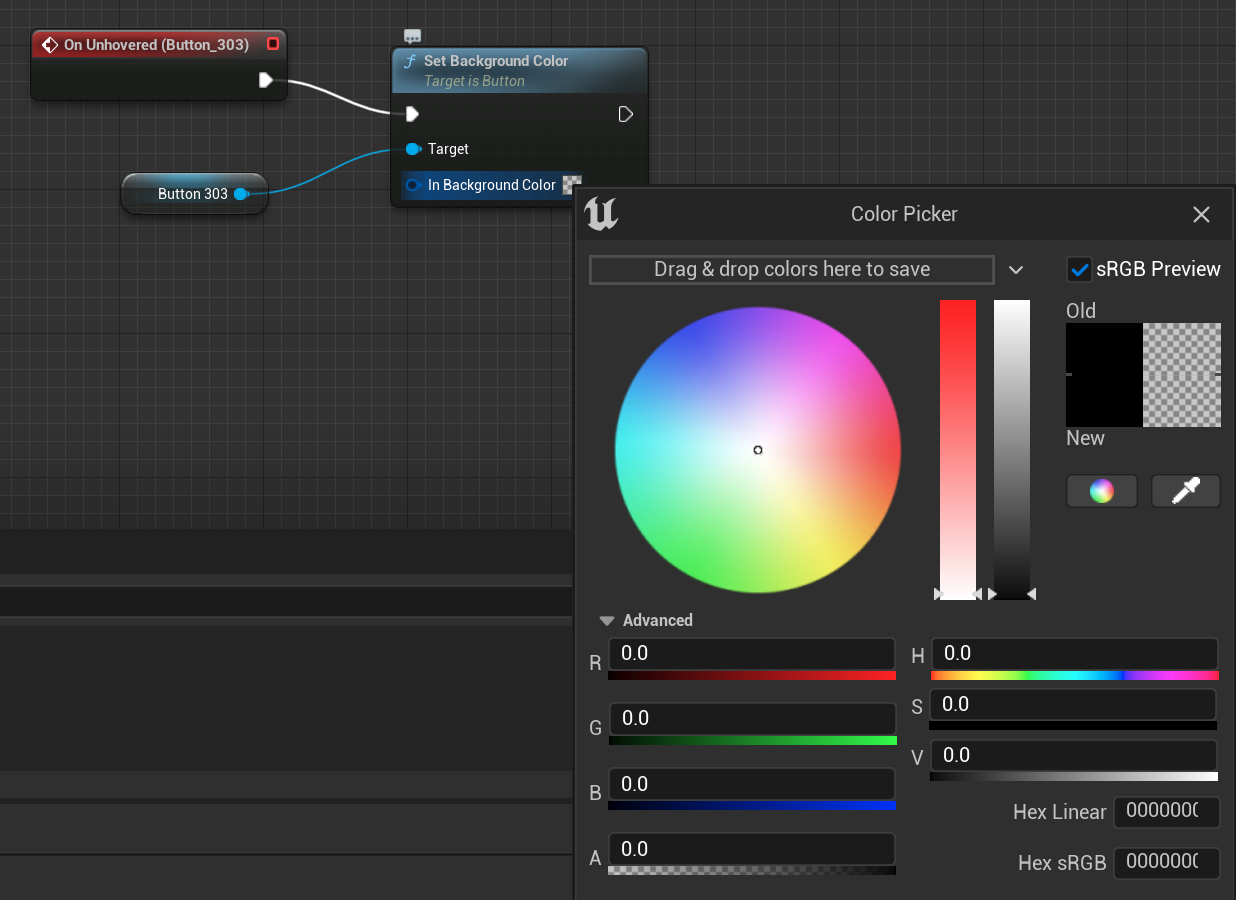Click the eyedropper color sampler button
Screen dimensions: 1236x900
(x=1185, y=491)
